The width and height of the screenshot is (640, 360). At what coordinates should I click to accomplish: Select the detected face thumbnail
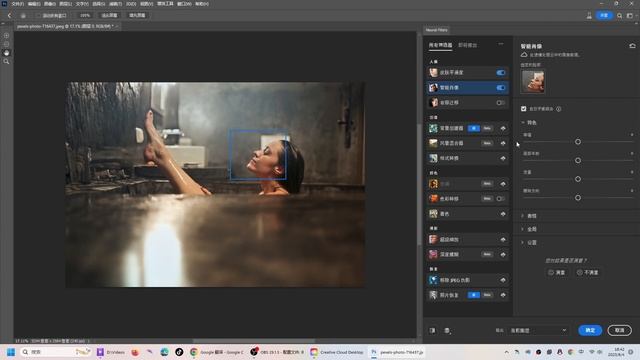click(x=533, y=82)
